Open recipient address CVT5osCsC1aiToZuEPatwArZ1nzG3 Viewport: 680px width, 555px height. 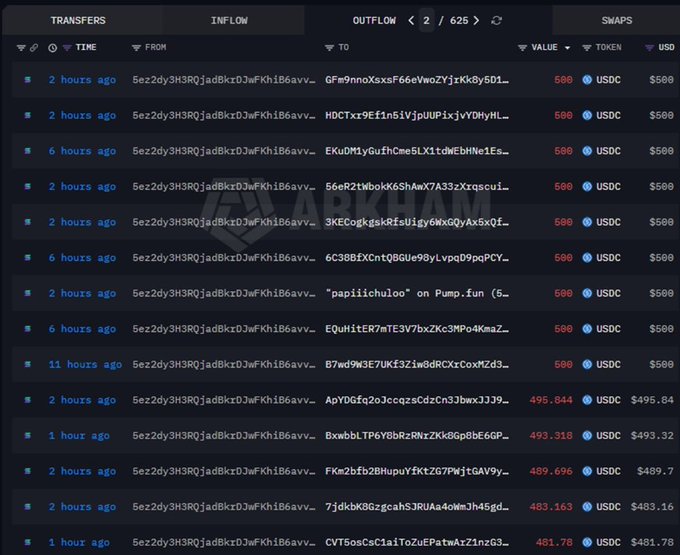(x=417, y=542)
